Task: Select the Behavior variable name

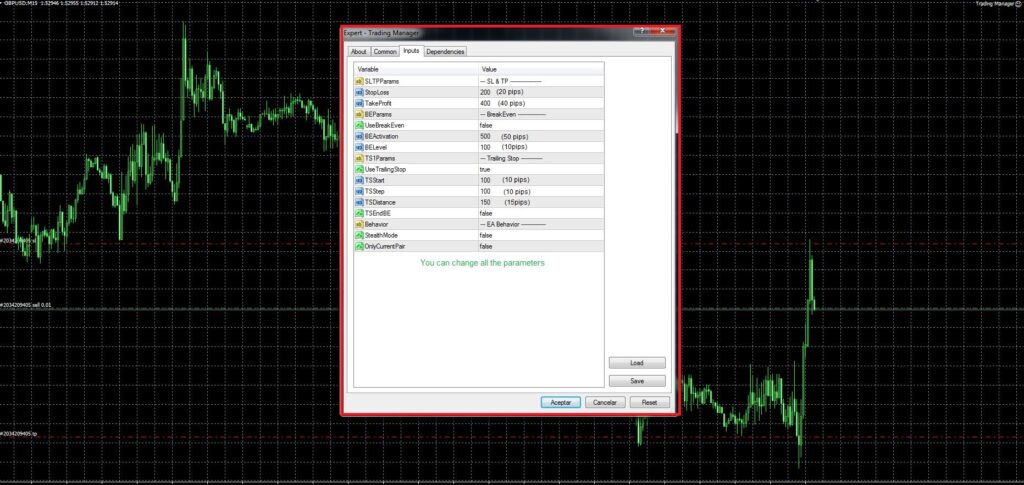Action: (x=377, y=225)
